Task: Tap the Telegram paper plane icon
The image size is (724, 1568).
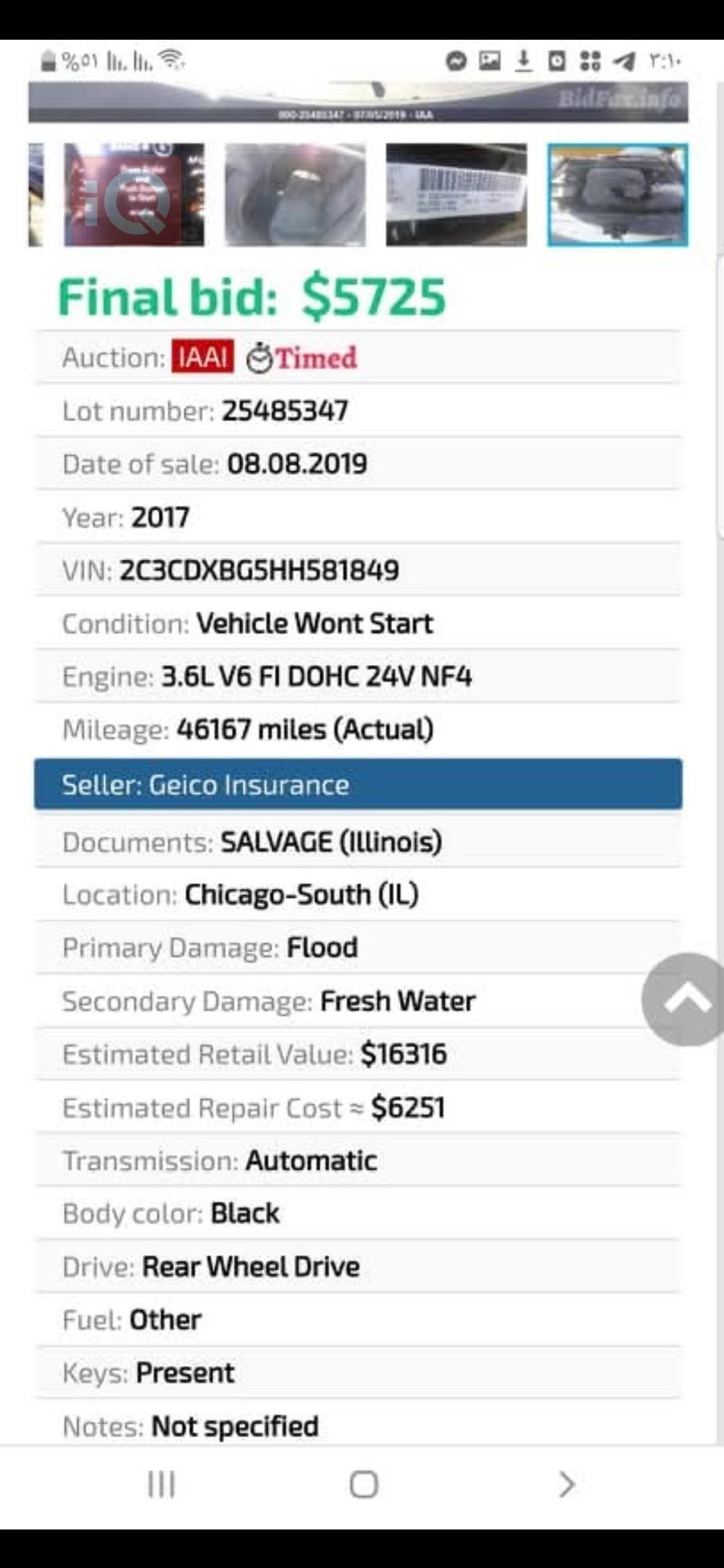Action: pyautogui.click(x=624, y=62)
